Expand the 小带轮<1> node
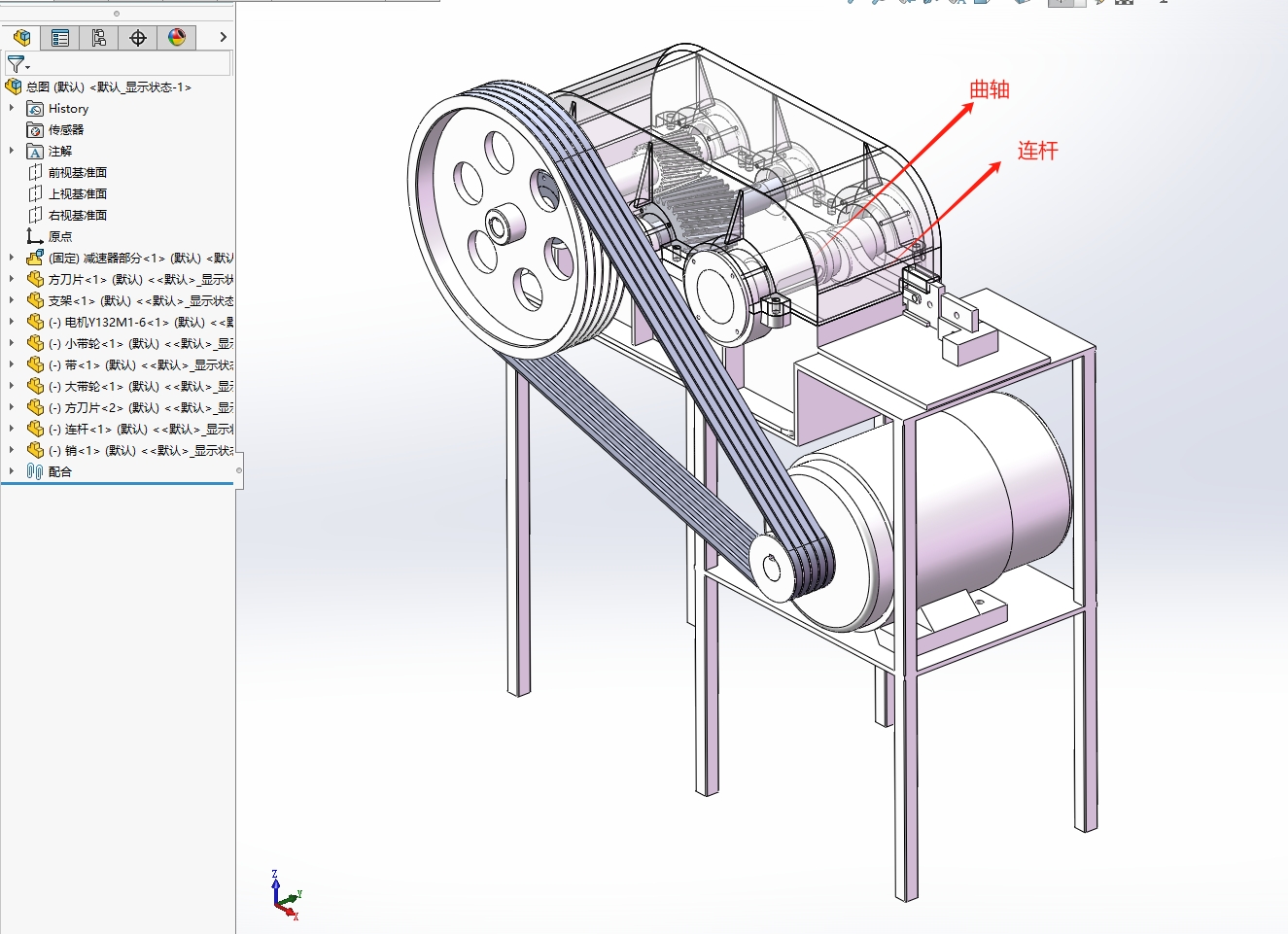 pyautogui.click(x=12, y=343)
